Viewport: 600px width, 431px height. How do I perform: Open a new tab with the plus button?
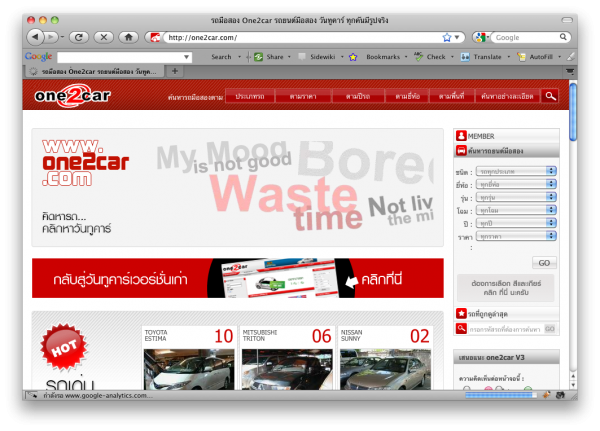pyautogui.click(x=176, y=71)
